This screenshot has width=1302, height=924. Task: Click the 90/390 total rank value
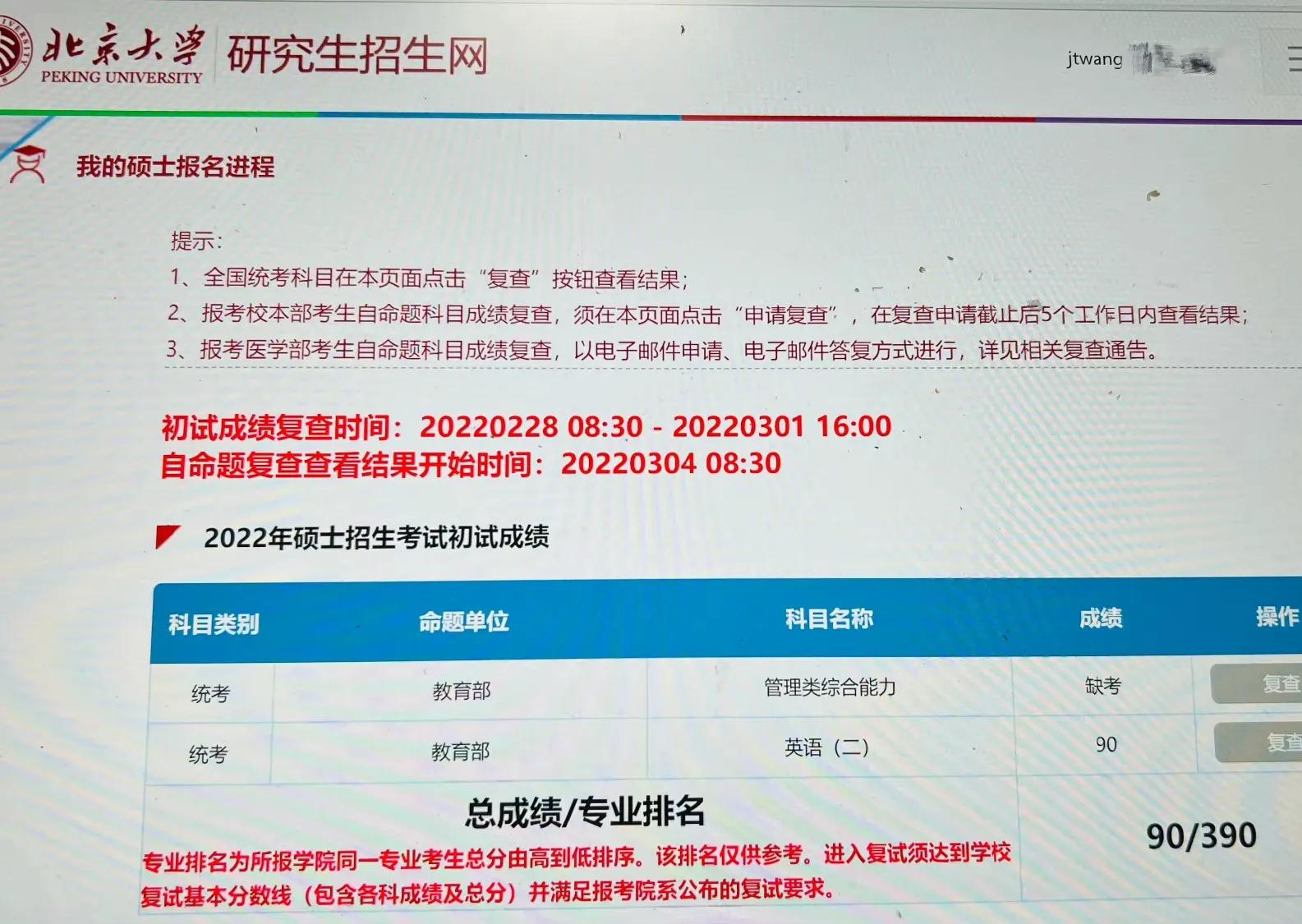[x=1201, y=836]
